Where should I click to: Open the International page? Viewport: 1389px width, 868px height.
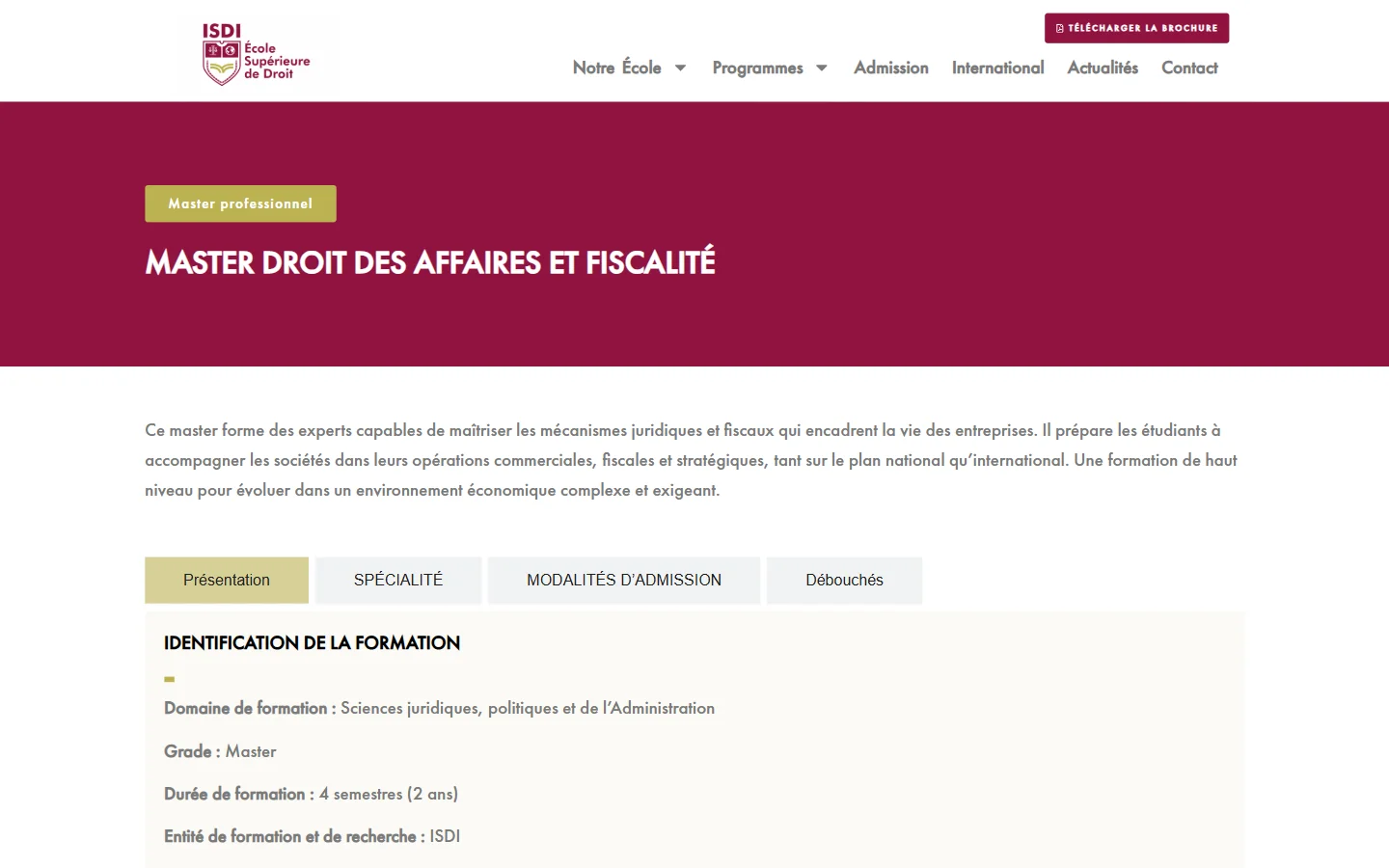click(997, 68)
